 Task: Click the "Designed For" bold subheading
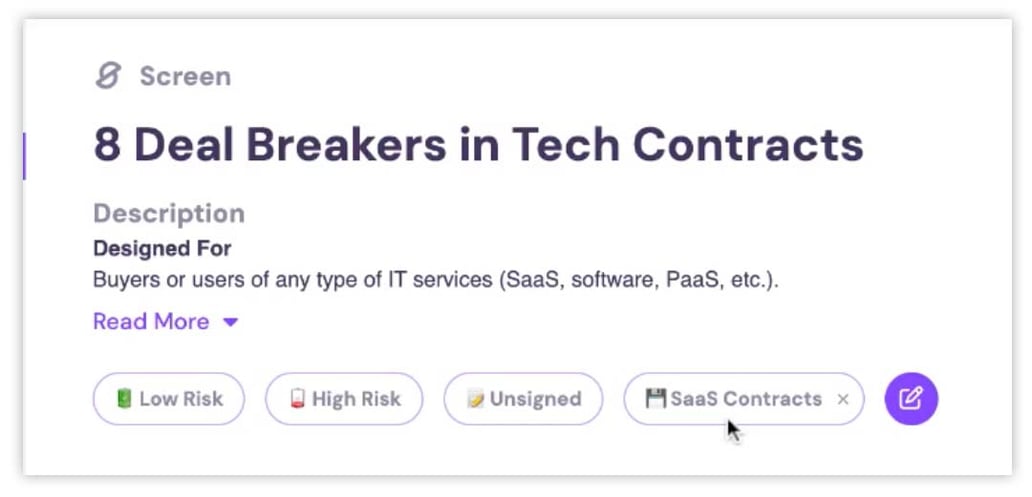[x=162, y=247]
